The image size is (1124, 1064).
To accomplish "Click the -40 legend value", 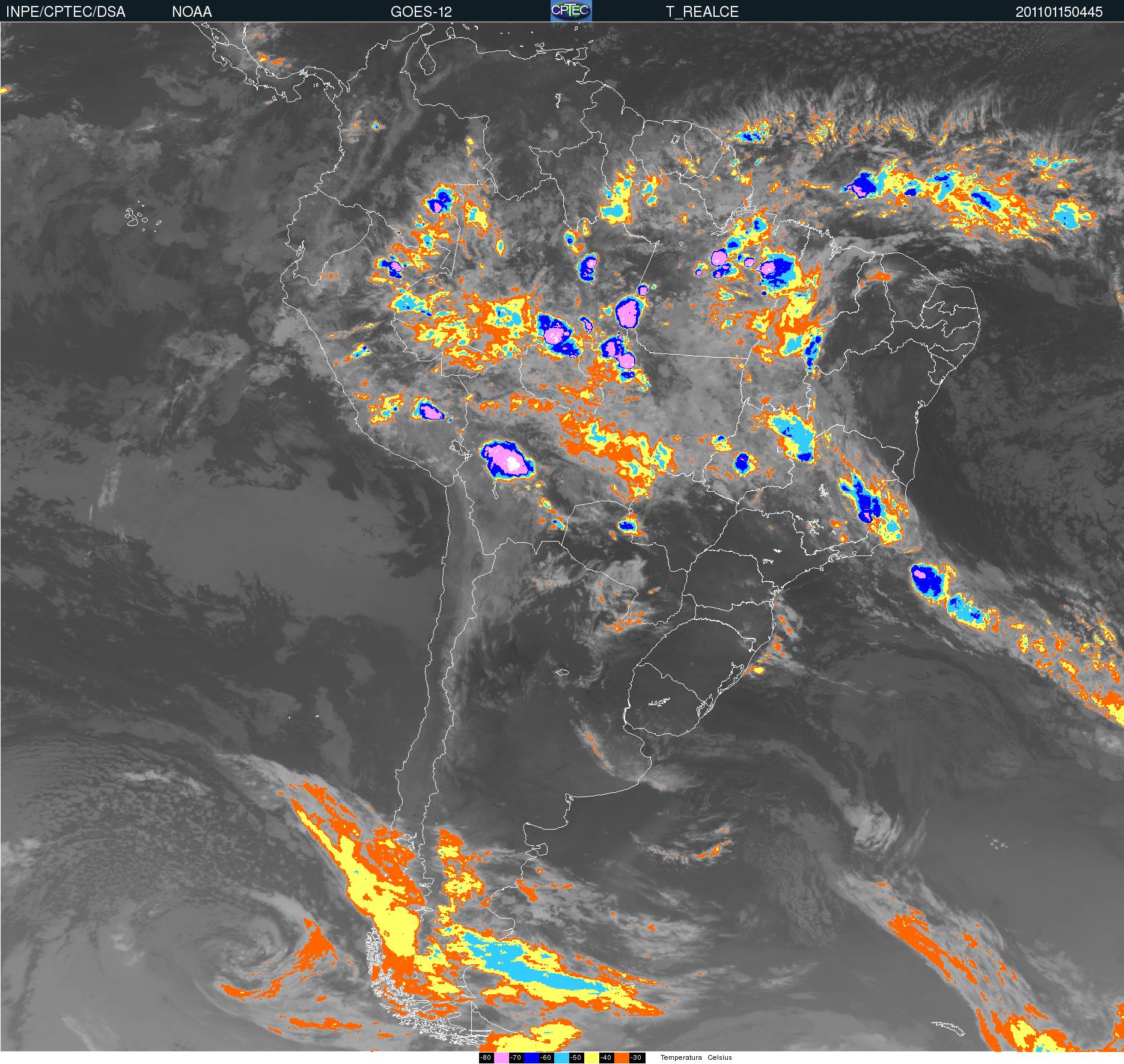I will [606, 1057].
